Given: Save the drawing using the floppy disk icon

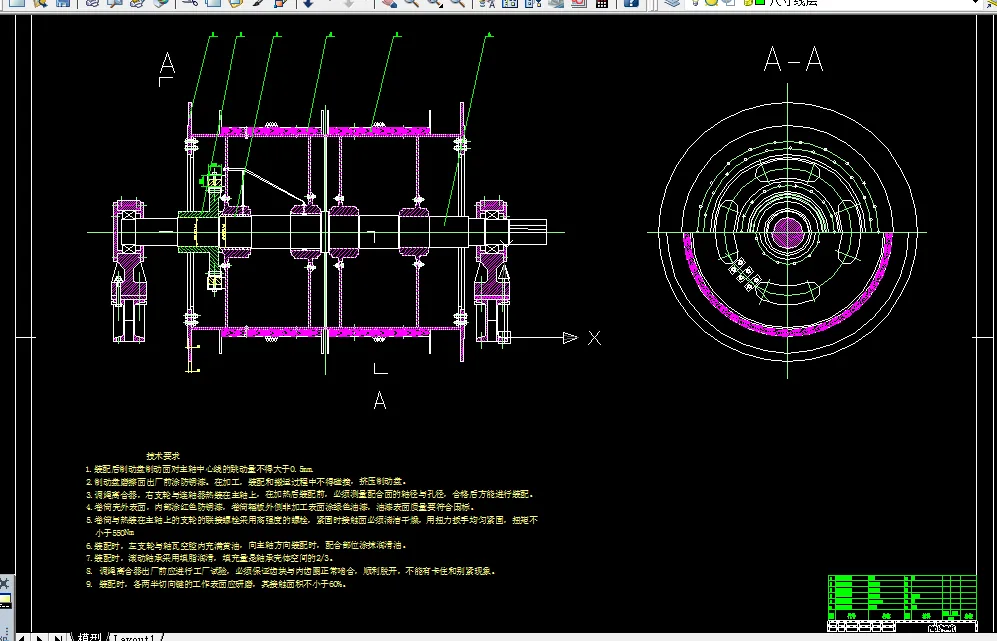Looking at the screenshot, I should coord(62,3).
